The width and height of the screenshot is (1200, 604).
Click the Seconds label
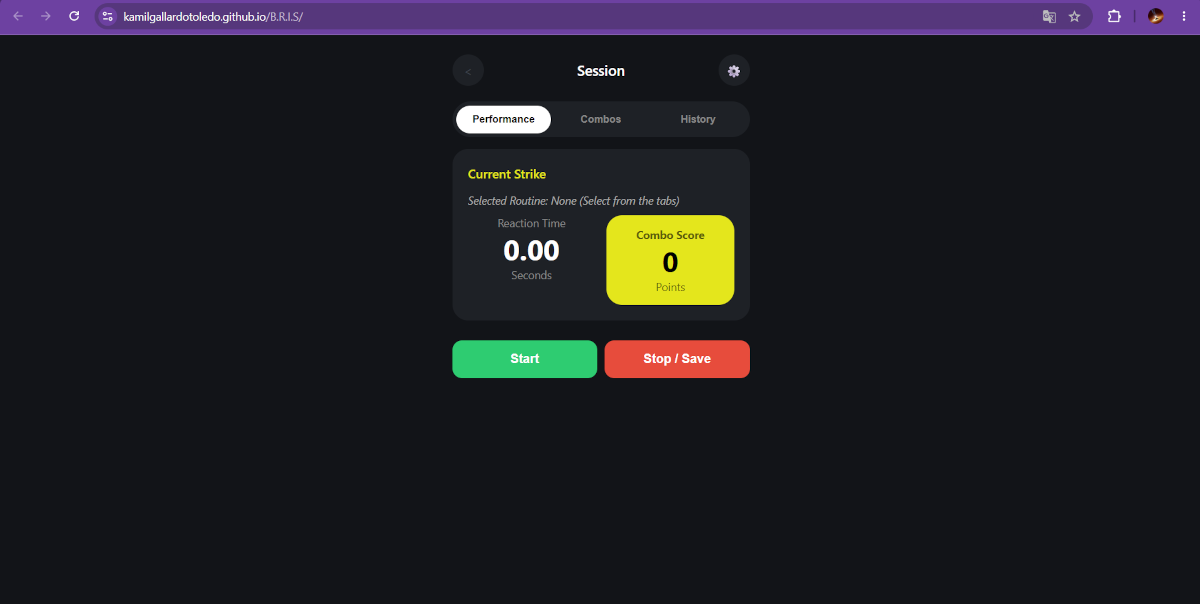531,275
